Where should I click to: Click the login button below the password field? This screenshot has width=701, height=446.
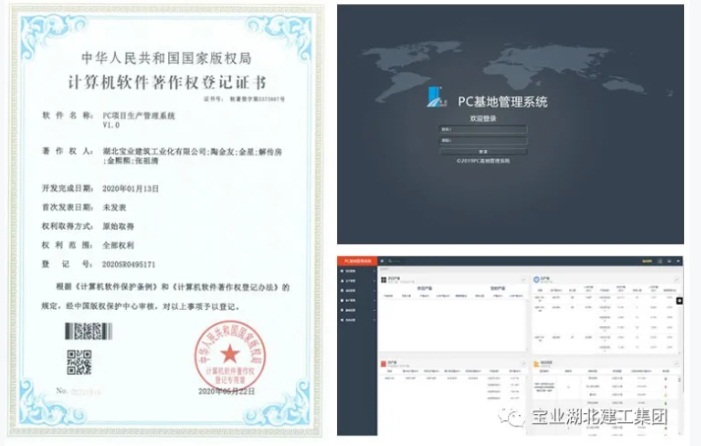(x=483, y=151)
